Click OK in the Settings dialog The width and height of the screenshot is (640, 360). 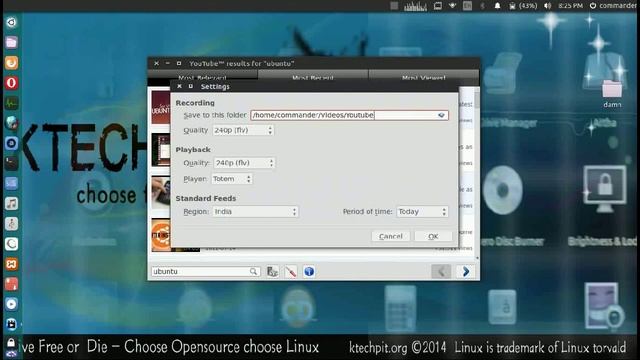click(x=433, y=236)
